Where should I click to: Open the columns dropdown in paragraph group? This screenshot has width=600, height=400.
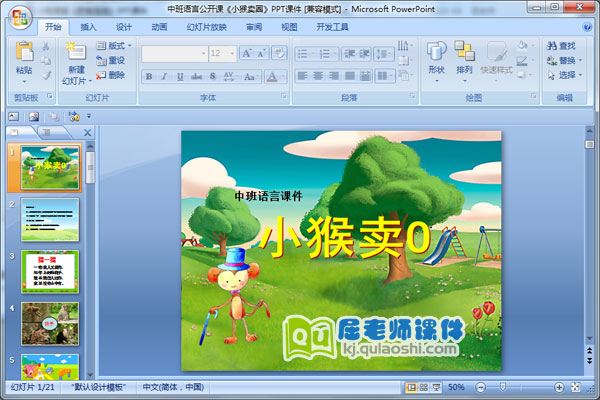tap(385, 76)
